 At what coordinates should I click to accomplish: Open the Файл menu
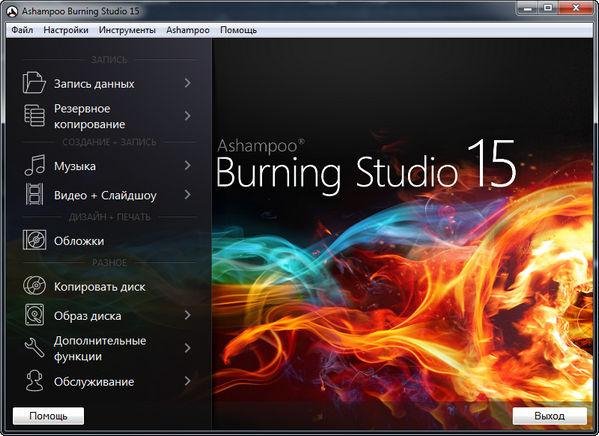22,30
